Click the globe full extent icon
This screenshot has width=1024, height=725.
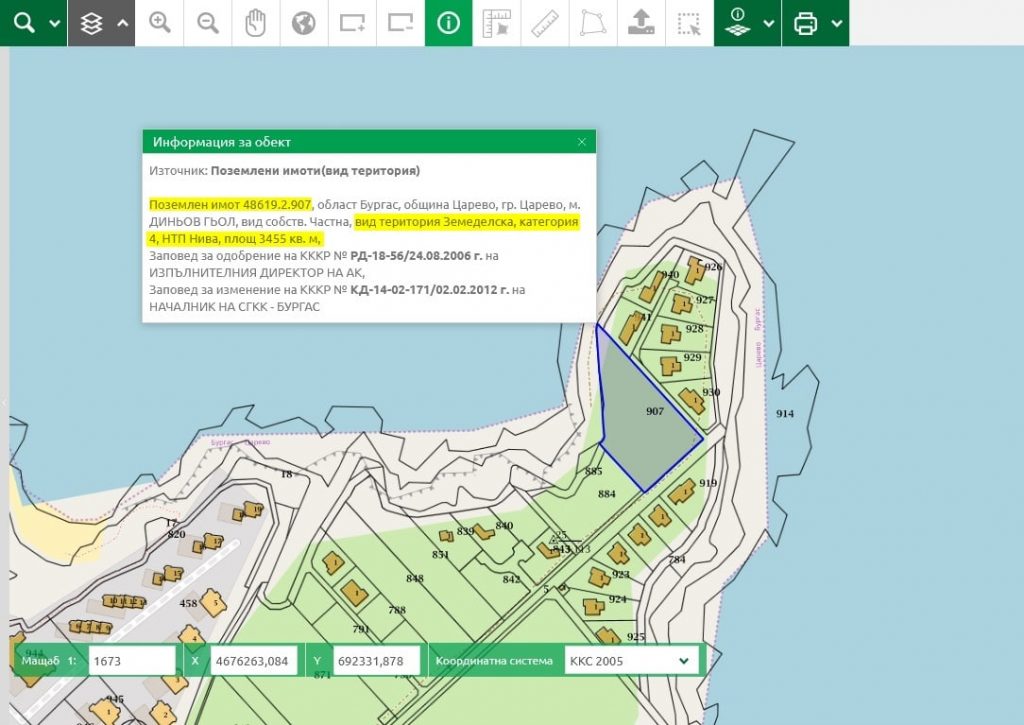click(x=304, y=23)
